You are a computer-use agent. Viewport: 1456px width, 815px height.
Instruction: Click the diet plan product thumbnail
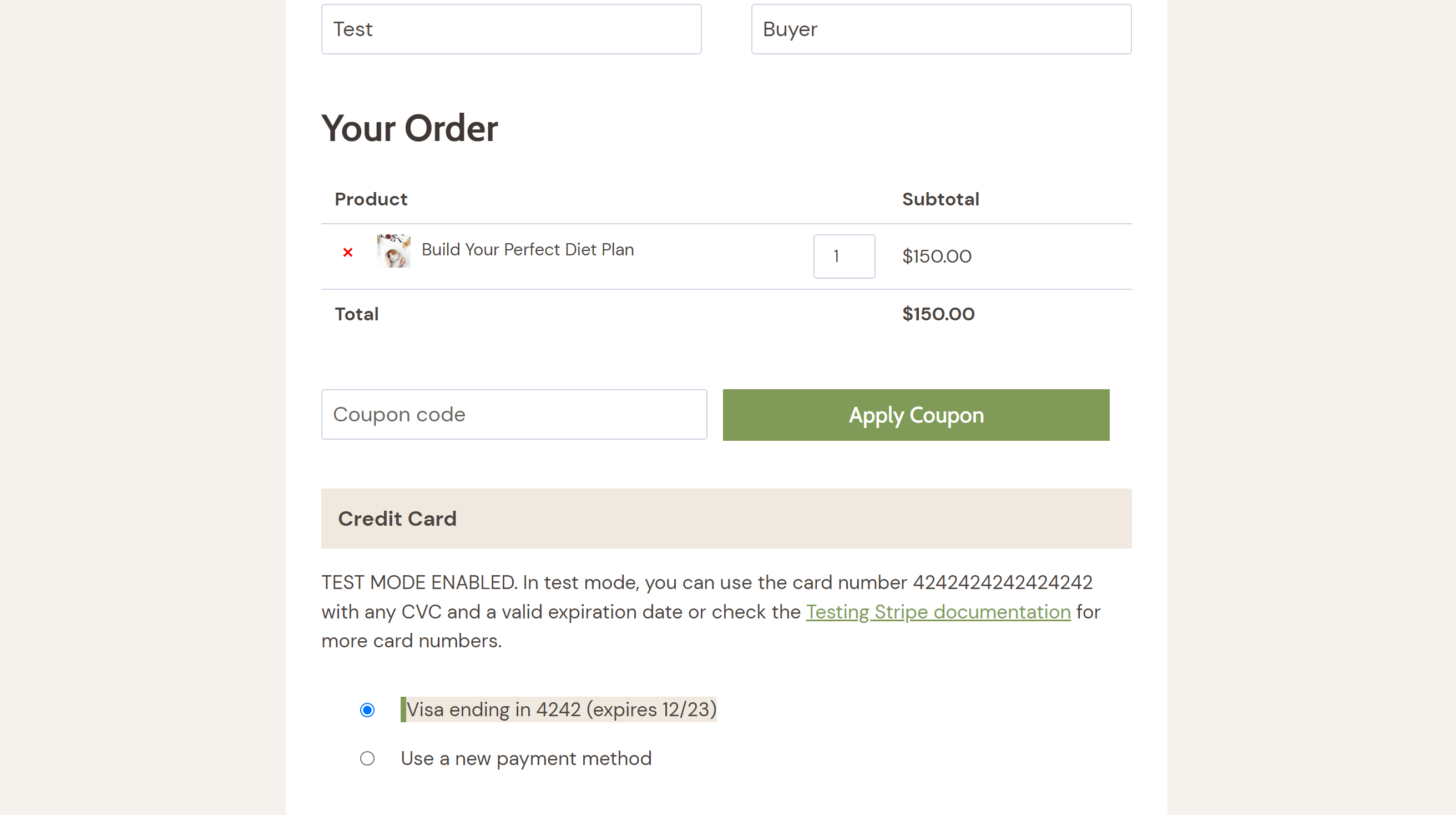pyautogui.click(x=393, y=251)
